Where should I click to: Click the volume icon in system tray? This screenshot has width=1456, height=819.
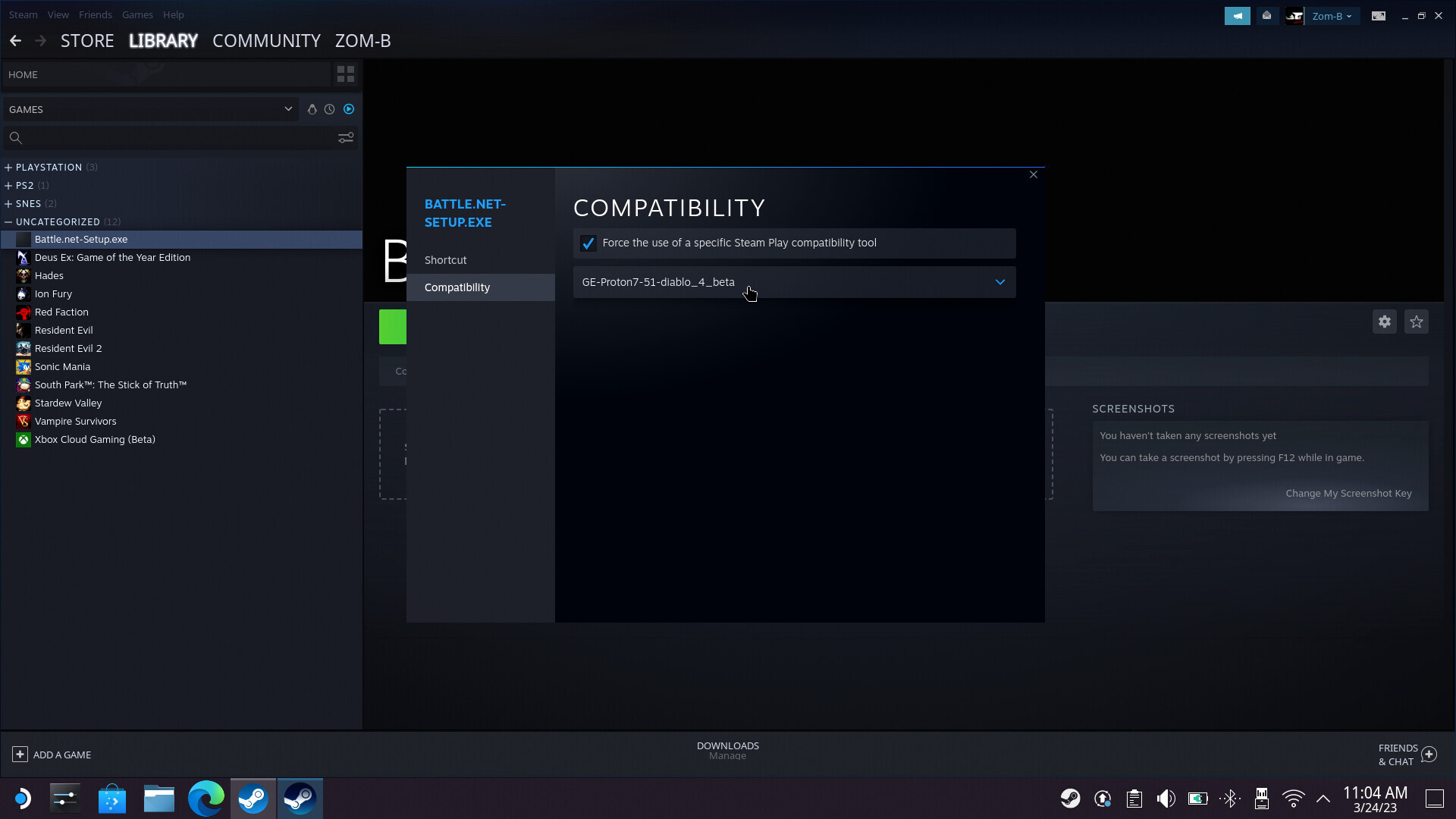click(1166, 799)
